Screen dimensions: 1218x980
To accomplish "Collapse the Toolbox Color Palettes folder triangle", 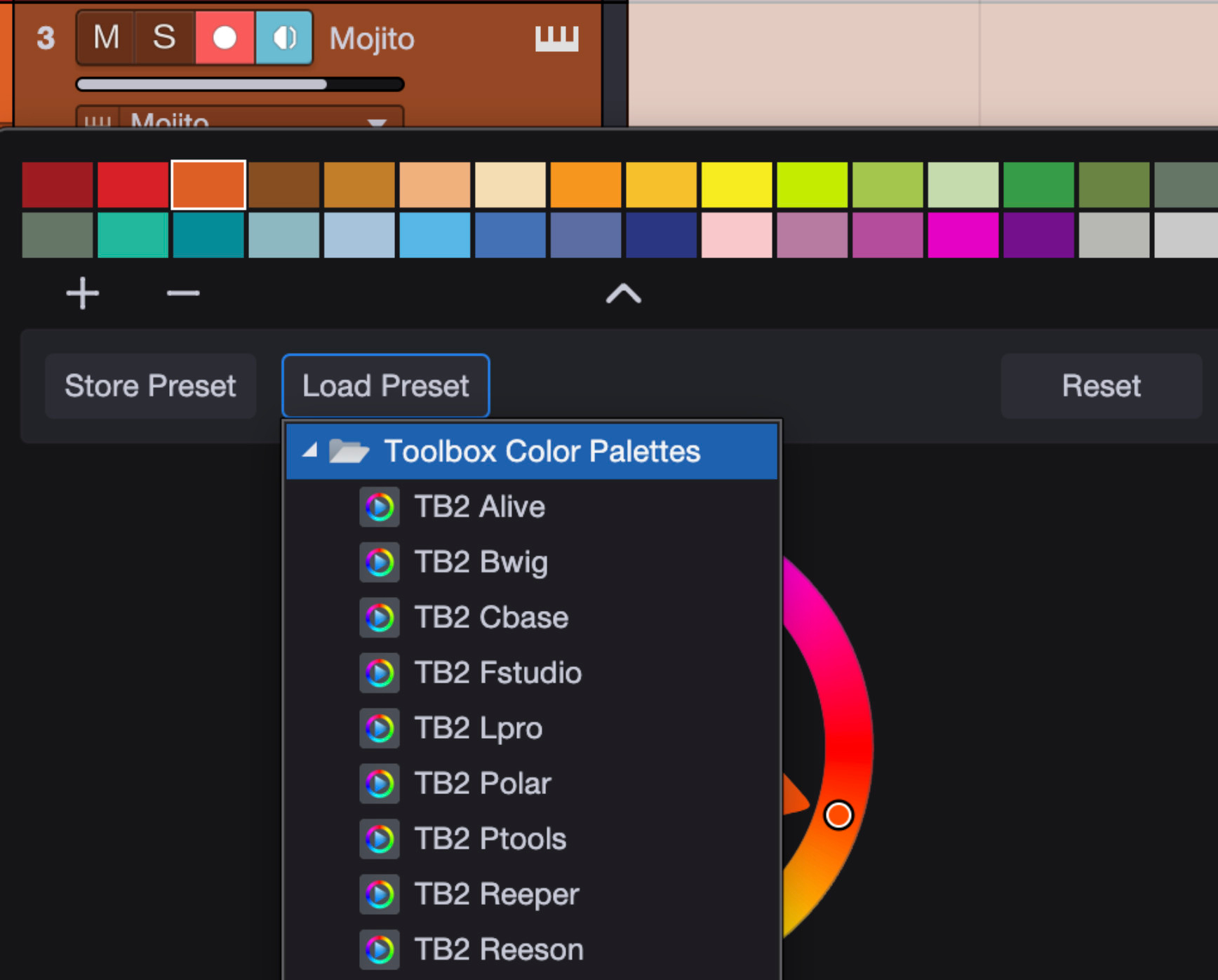I will 309,451.
